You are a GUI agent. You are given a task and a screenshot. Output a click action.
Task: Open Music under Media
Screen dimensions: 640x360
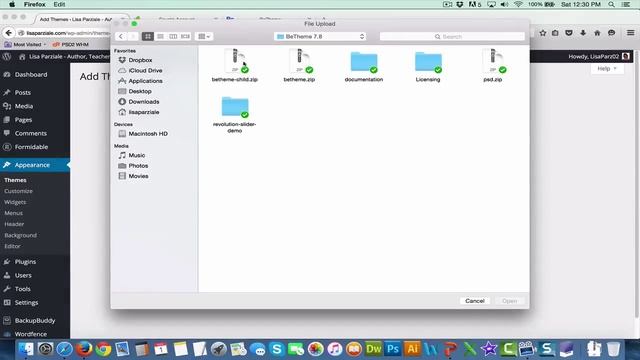click(136, 156)
